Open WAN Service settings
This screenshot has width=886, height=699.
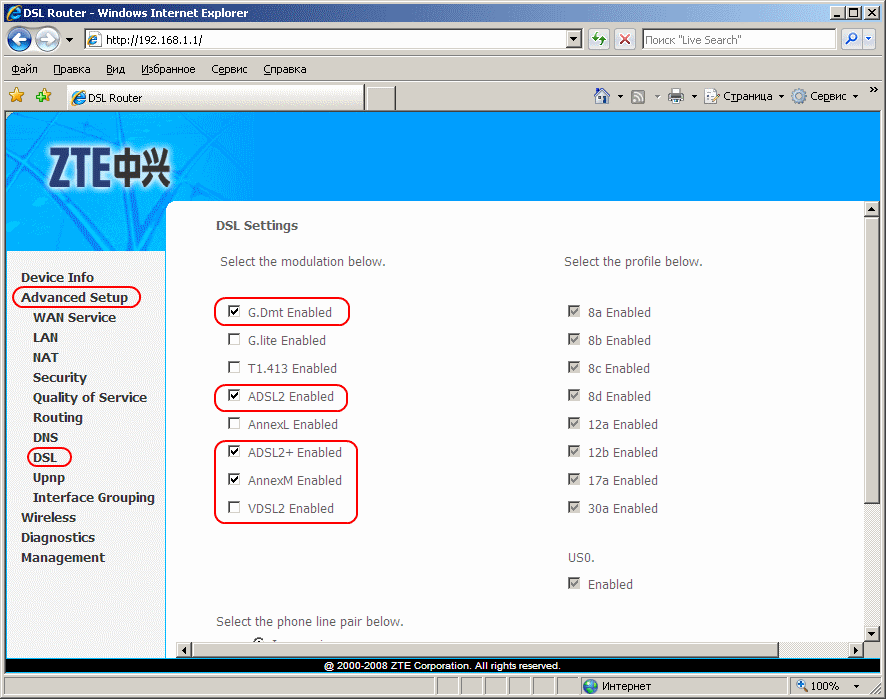pyautogui.click(x=74, y=318)
